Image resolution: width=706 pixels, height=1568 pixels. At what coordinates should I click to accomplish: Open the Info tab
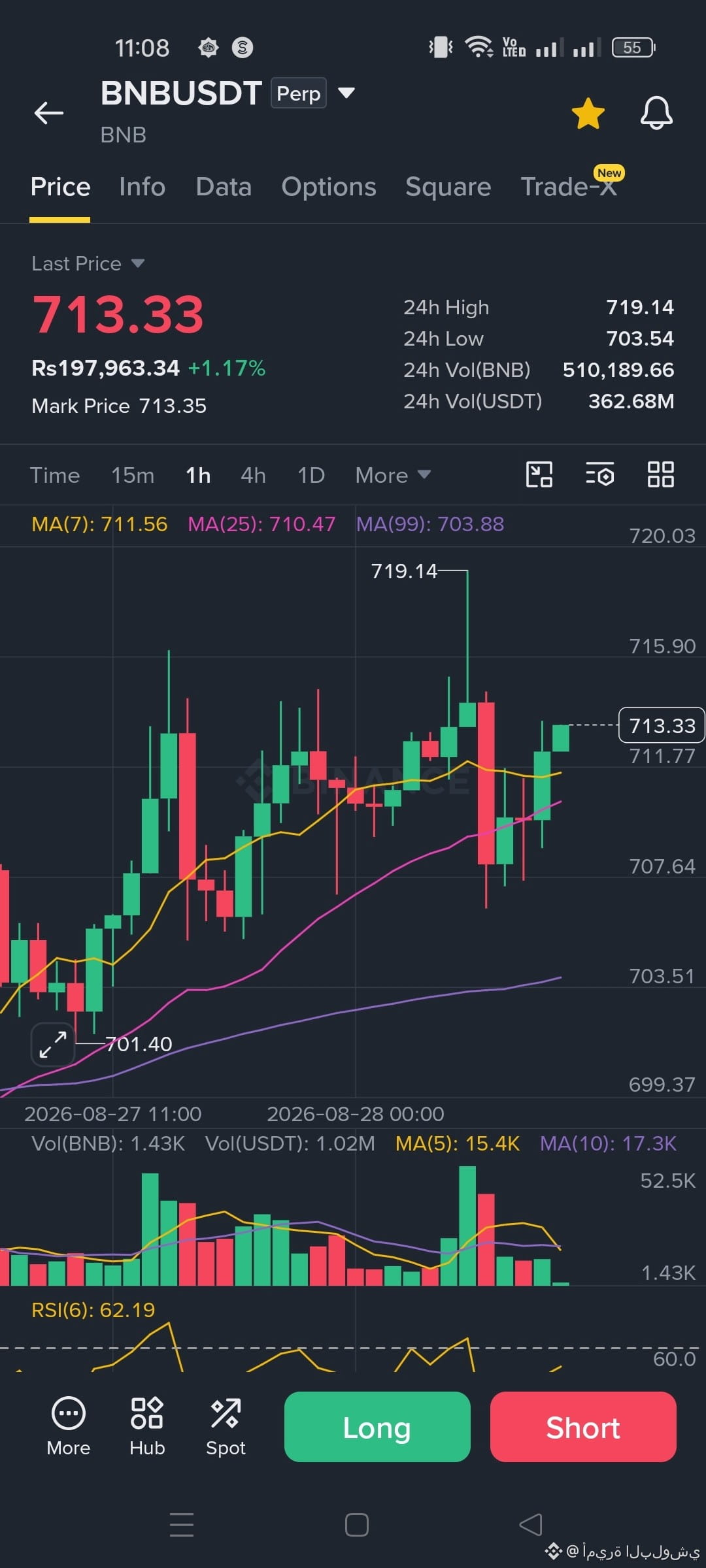tap(142, 187)
